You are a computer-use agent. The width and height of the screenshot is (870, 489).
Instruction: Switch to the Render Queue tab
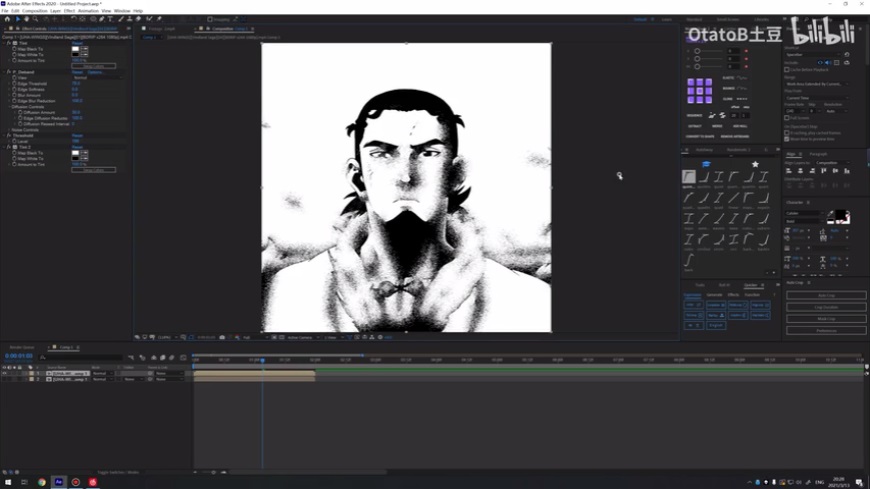click(x=22, y=347)
